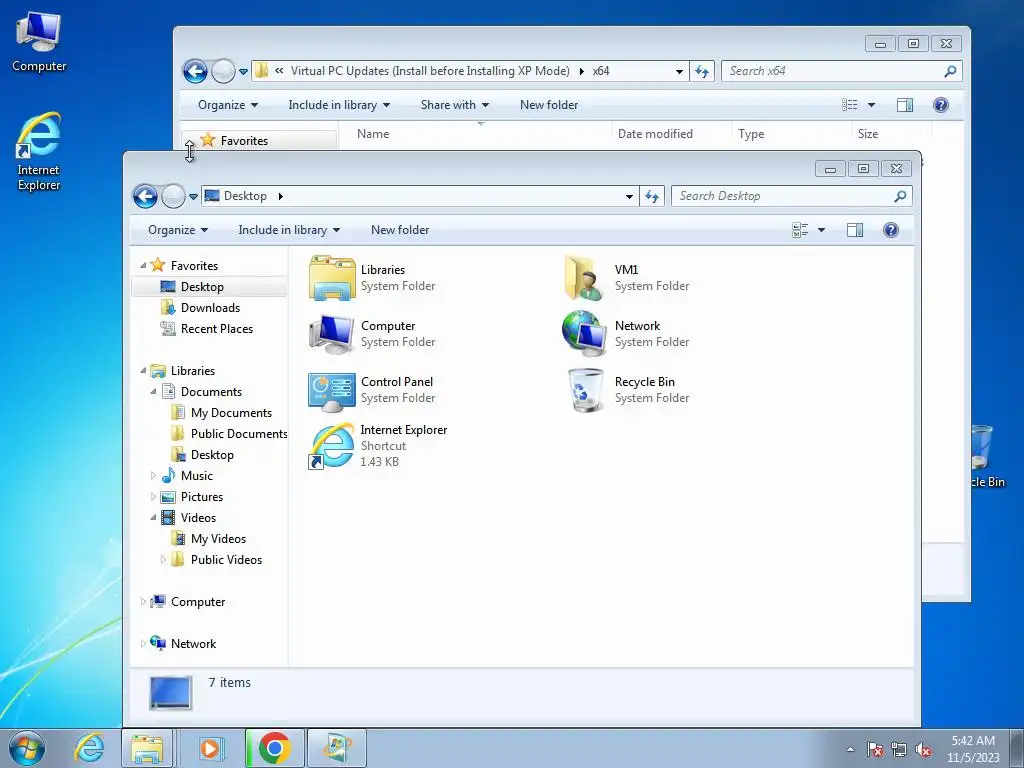
Task: Click the Forward arrow in Desktop window
Action: (173, 196)
